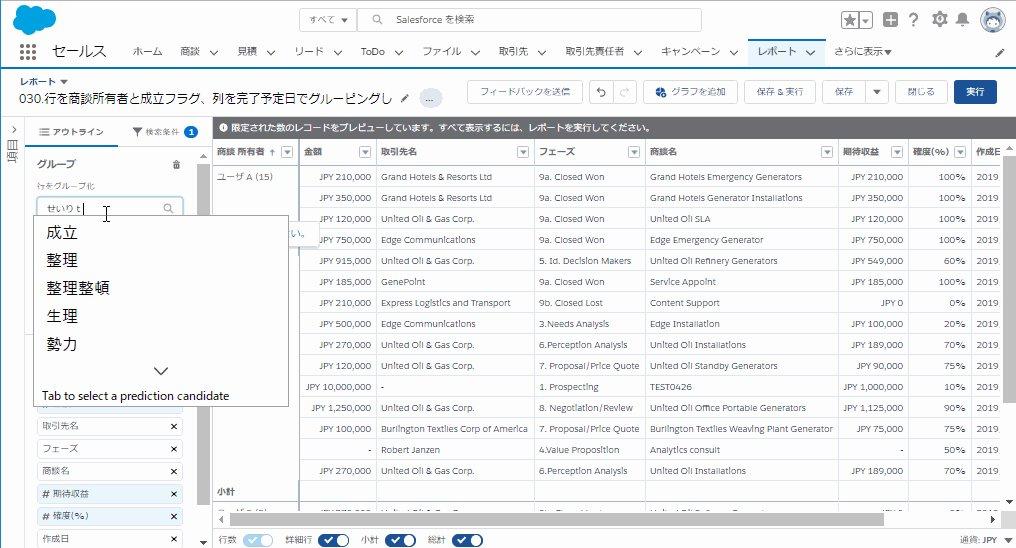Click the Salesforce を検索 search field
Image resolution: width=1016 pixels, height=548 pixels.
tap(529, 19)
